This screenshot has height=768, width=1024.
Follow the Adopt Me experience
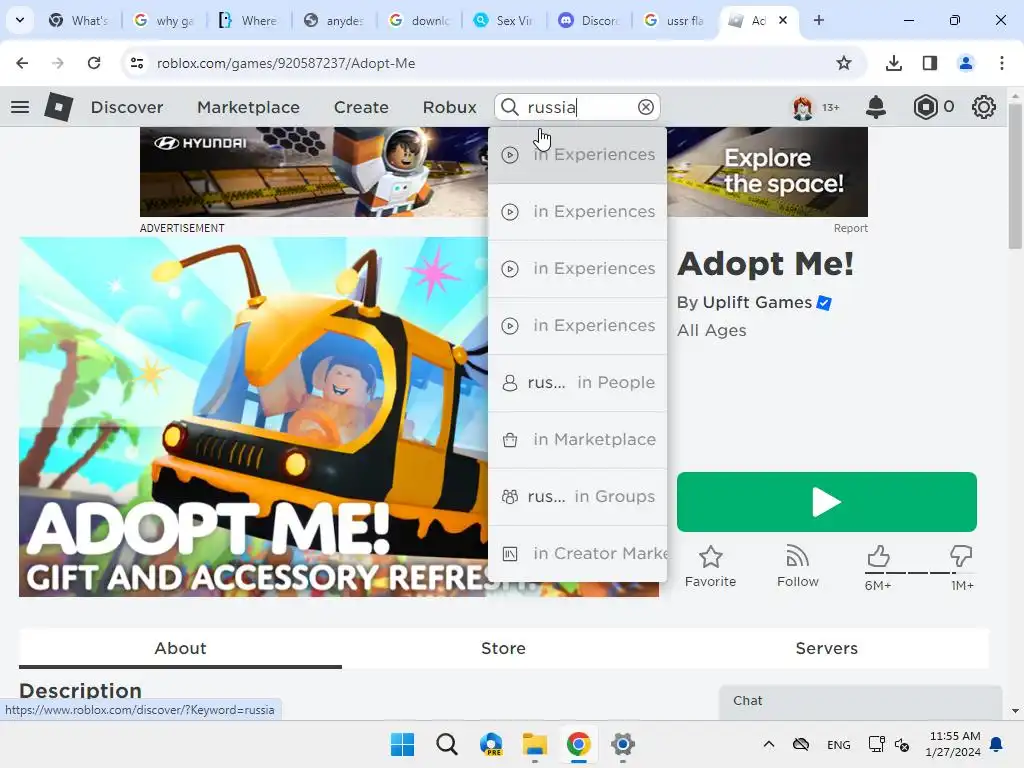[x=797, y=566]
